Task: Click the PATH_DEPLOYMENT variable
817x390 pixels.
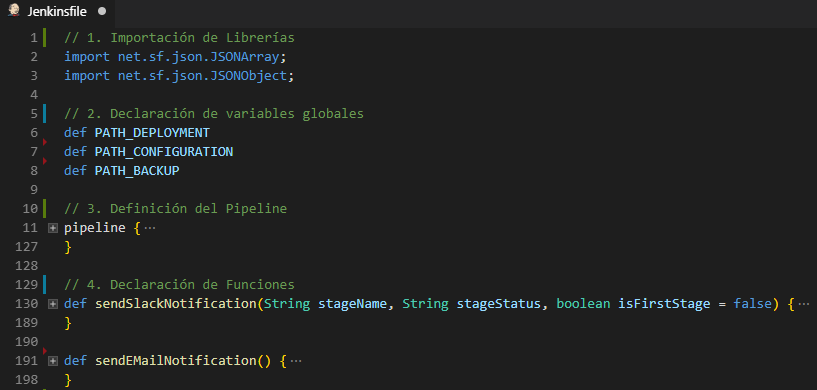Action: [152, 133]
